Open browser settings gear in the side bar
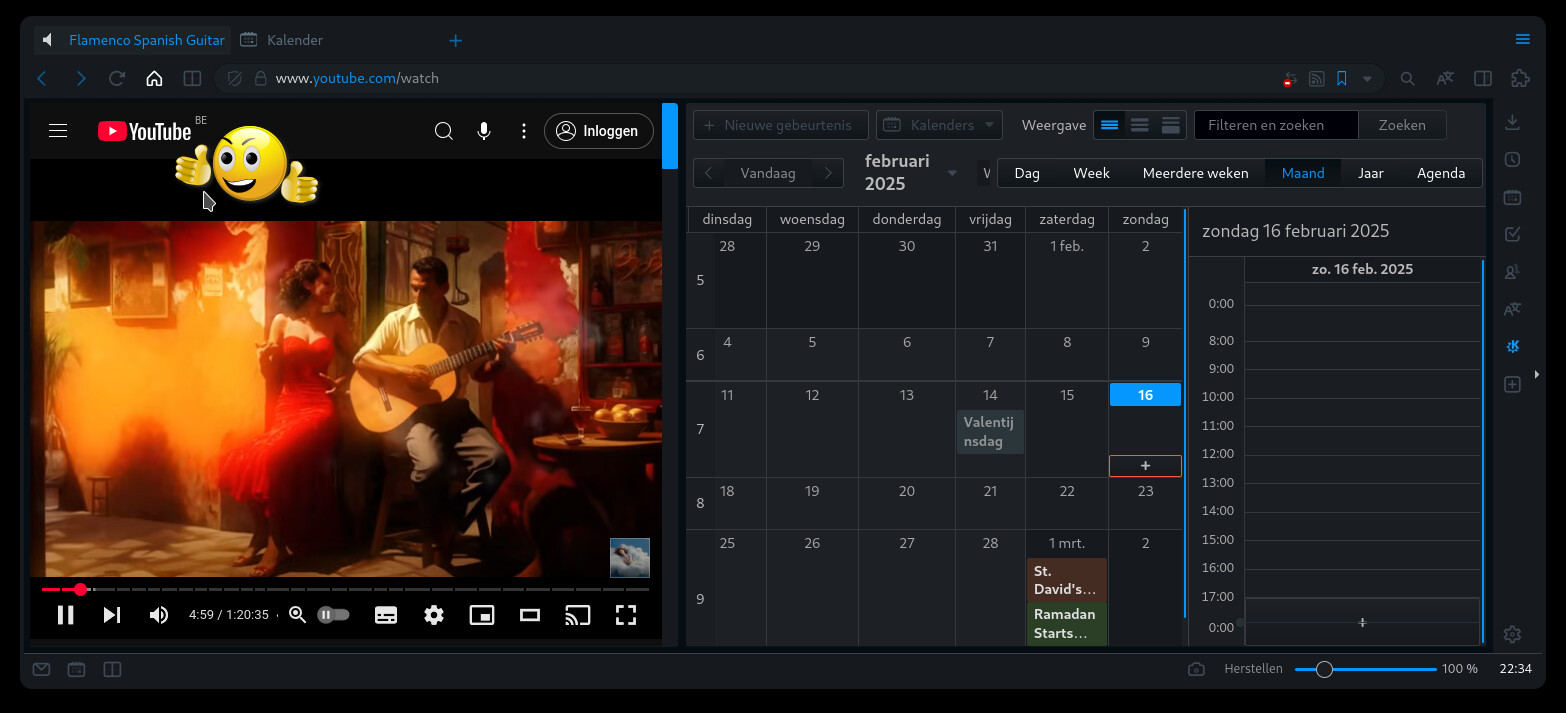The width and height of the screenshot is (1566, 713). 1513,634
